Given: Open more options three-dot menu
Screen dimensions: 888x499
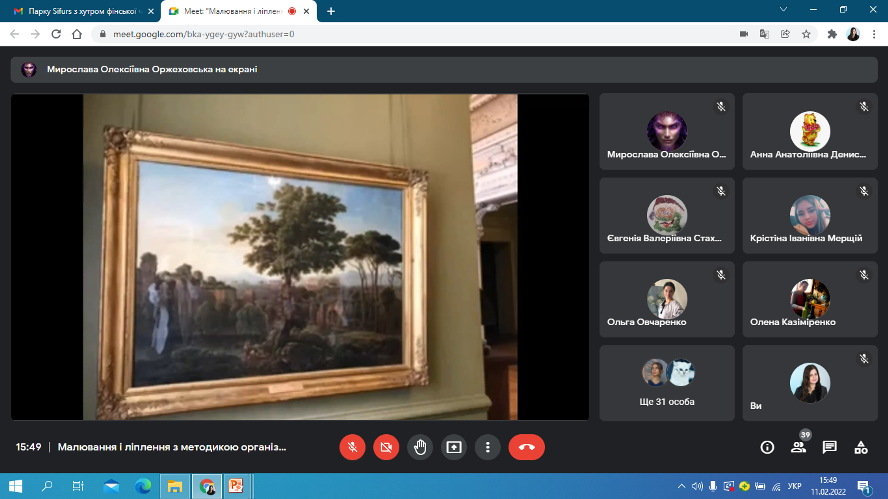Looking at the screenshot, I should click(488, 447).
